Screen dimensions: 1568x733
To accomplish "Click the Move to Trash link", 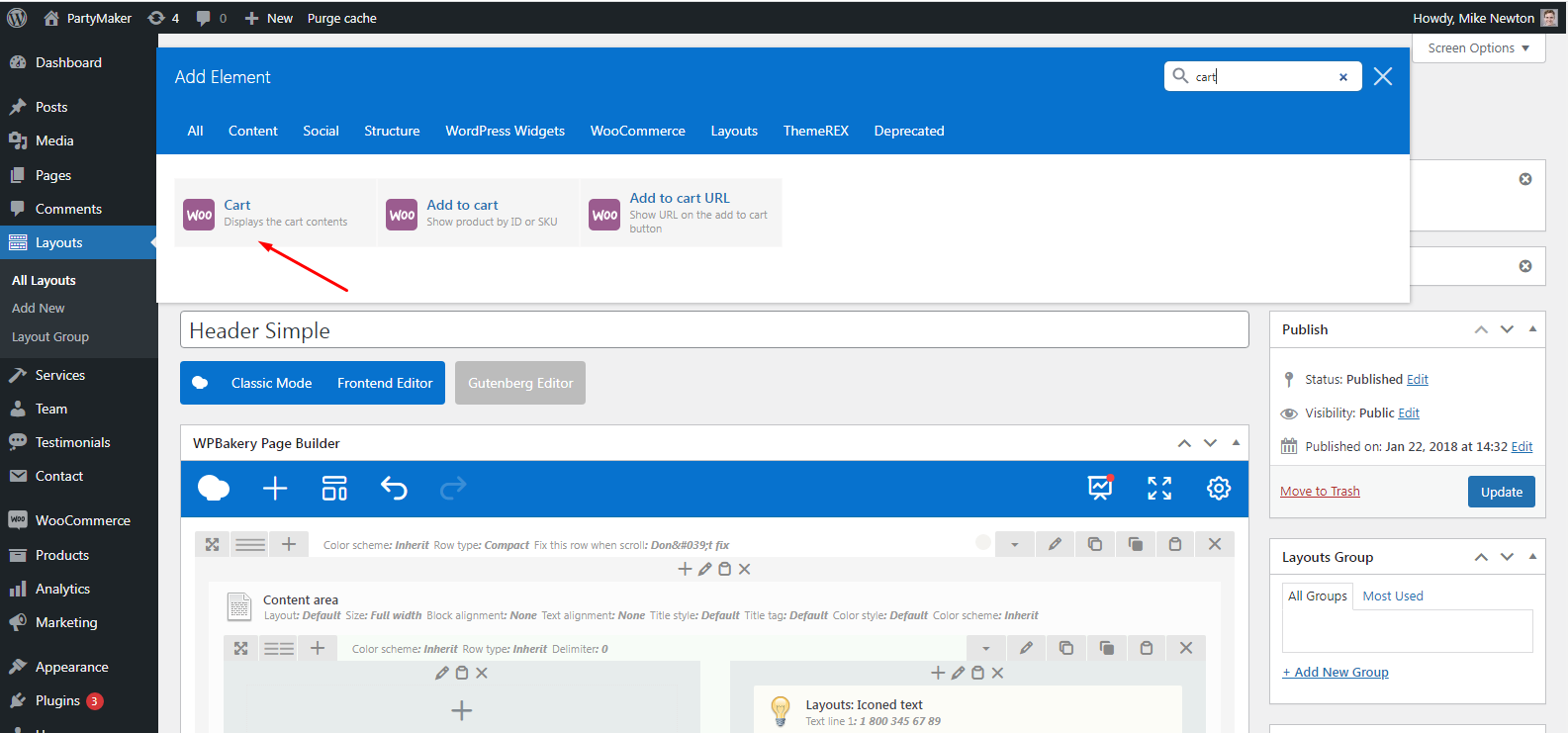I will (x=1320, y=491).
